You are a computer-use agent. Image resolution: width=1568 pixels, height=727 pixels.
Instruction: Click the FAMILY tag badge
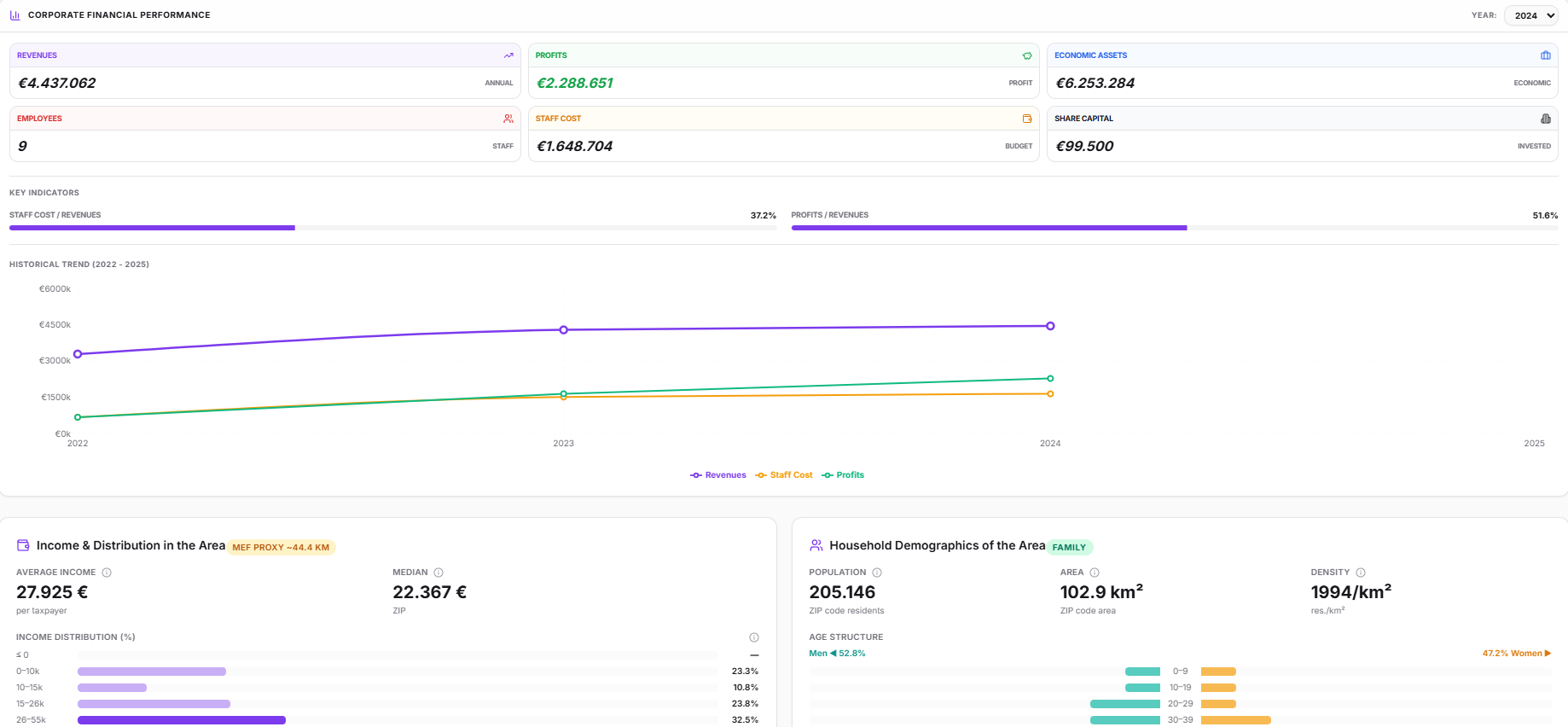(1069, 548)
